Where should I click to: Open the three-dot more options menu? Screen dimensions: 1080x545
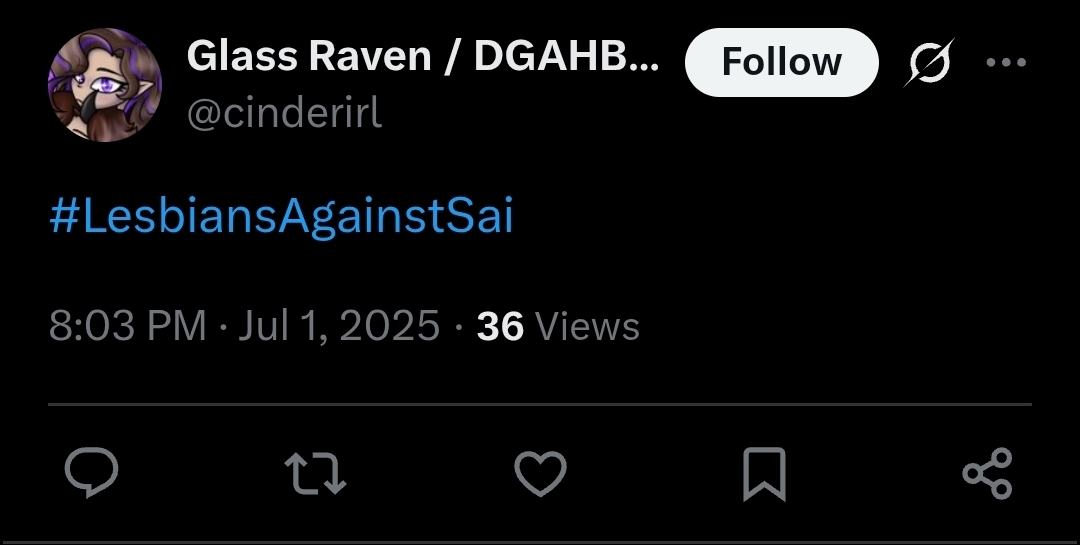tap(1006, 63)
